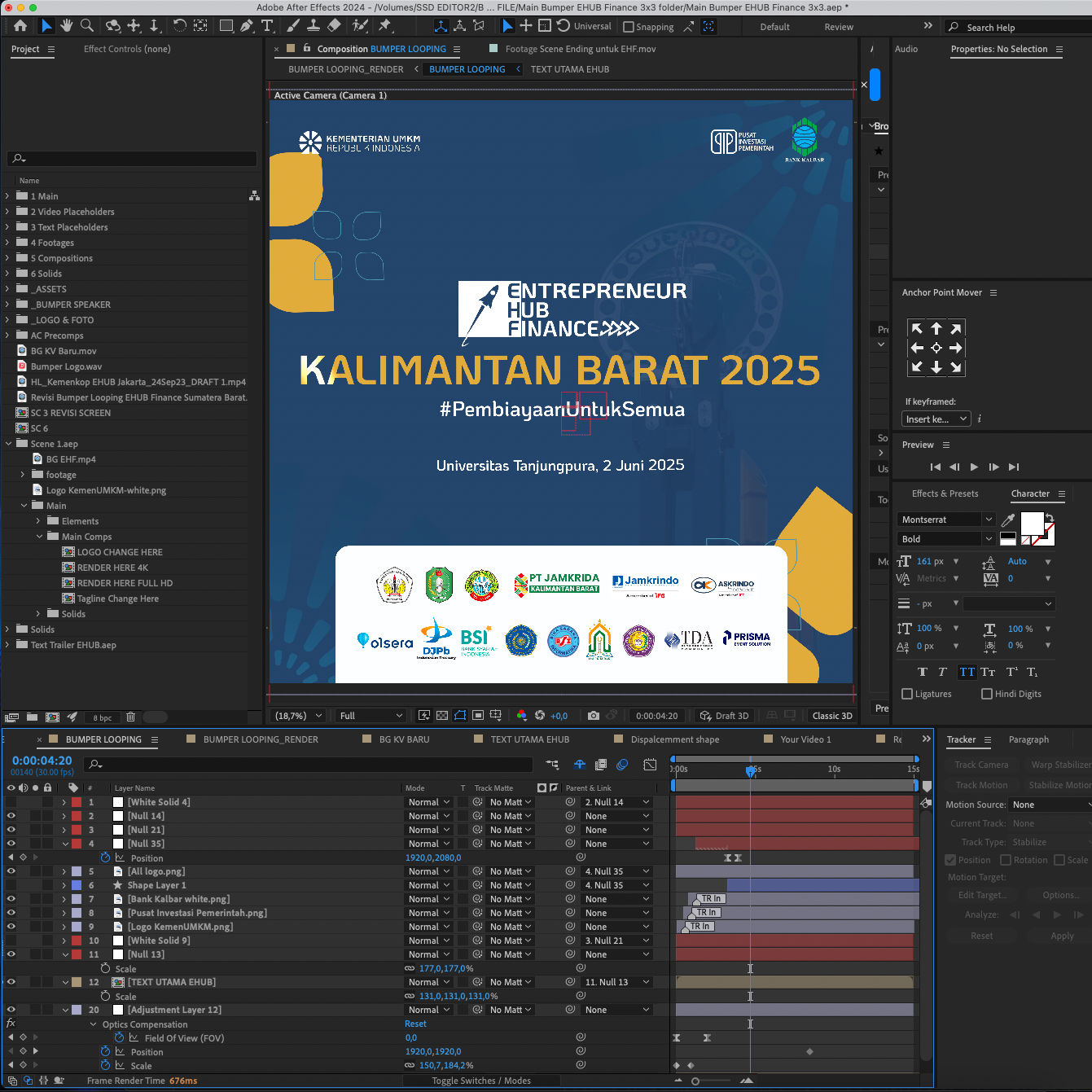Switch to the Paragraph tab
The height and width of the screenshot is (1092, 1092).
coord(1028,739)
